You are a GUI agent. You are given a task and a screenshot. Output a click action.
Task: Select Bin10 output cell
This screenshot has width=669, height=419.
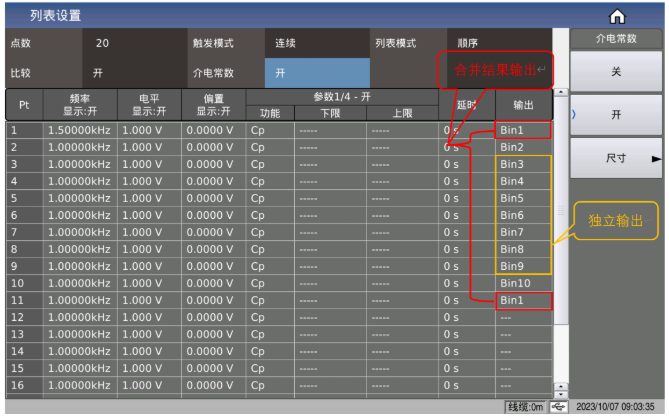click(x=524, y=283)
